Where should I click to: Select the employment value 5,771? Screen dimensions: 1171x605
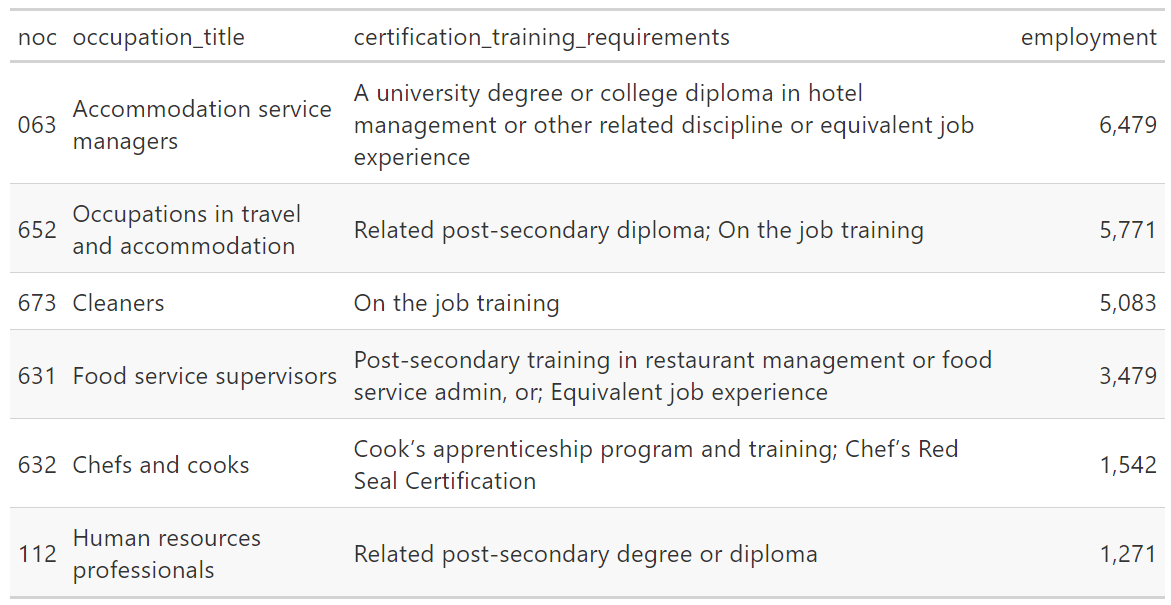[1127, 230]
